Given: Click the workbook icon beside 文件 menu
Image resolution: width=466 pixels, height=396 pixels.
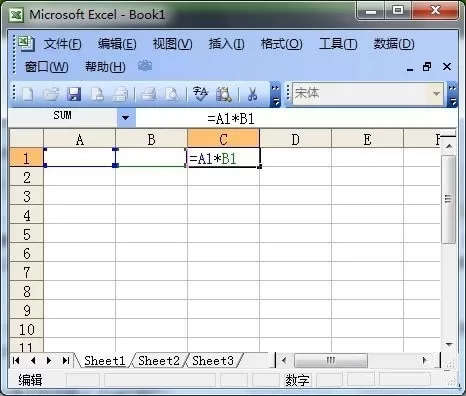Looking at the screenshot, I should pyautogui.click(x=26, y=43).
